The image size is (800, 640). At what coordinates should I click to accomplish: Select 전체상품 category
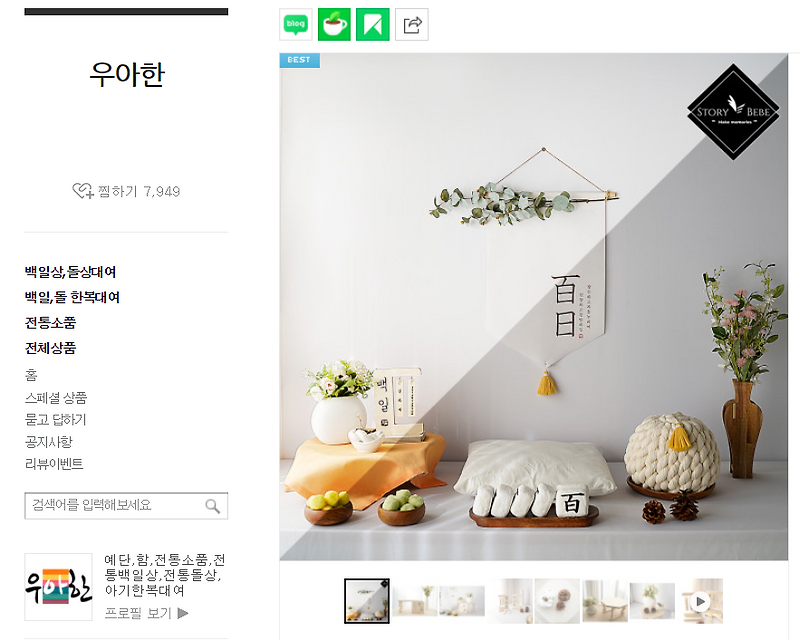pos(51,349)
